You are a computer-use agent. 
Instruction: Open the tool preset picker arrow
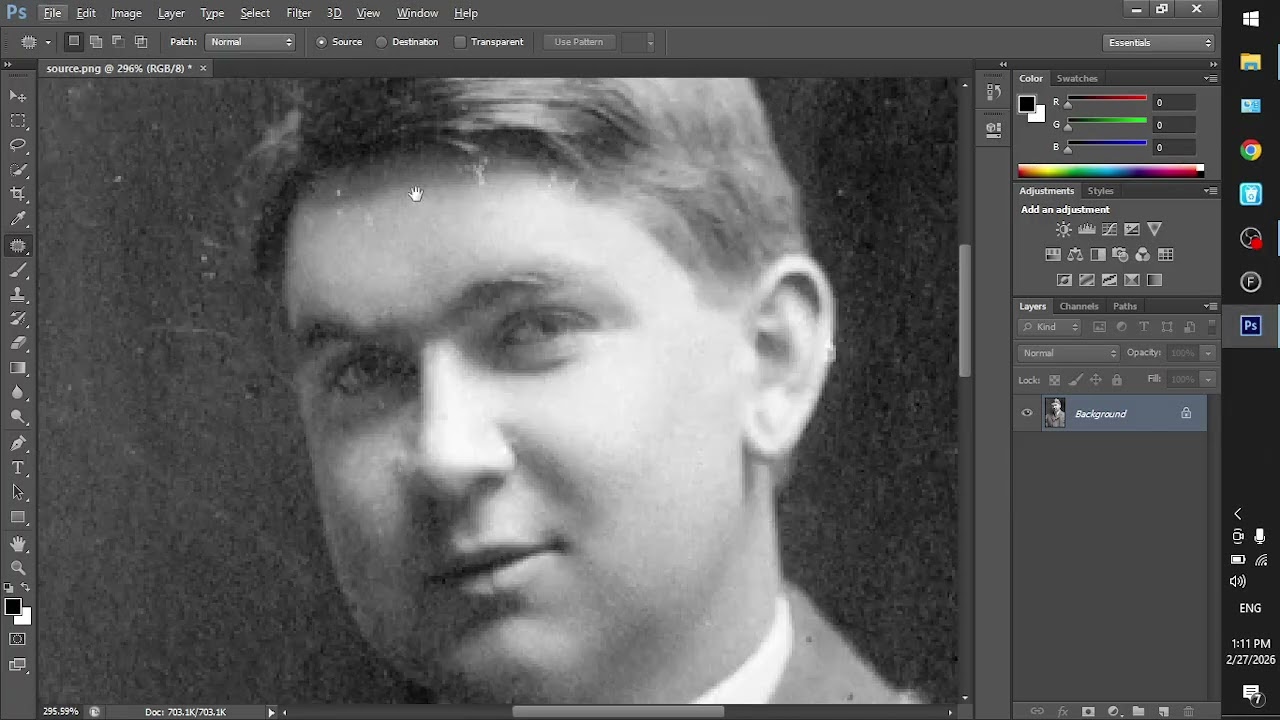tap(48, 42)
